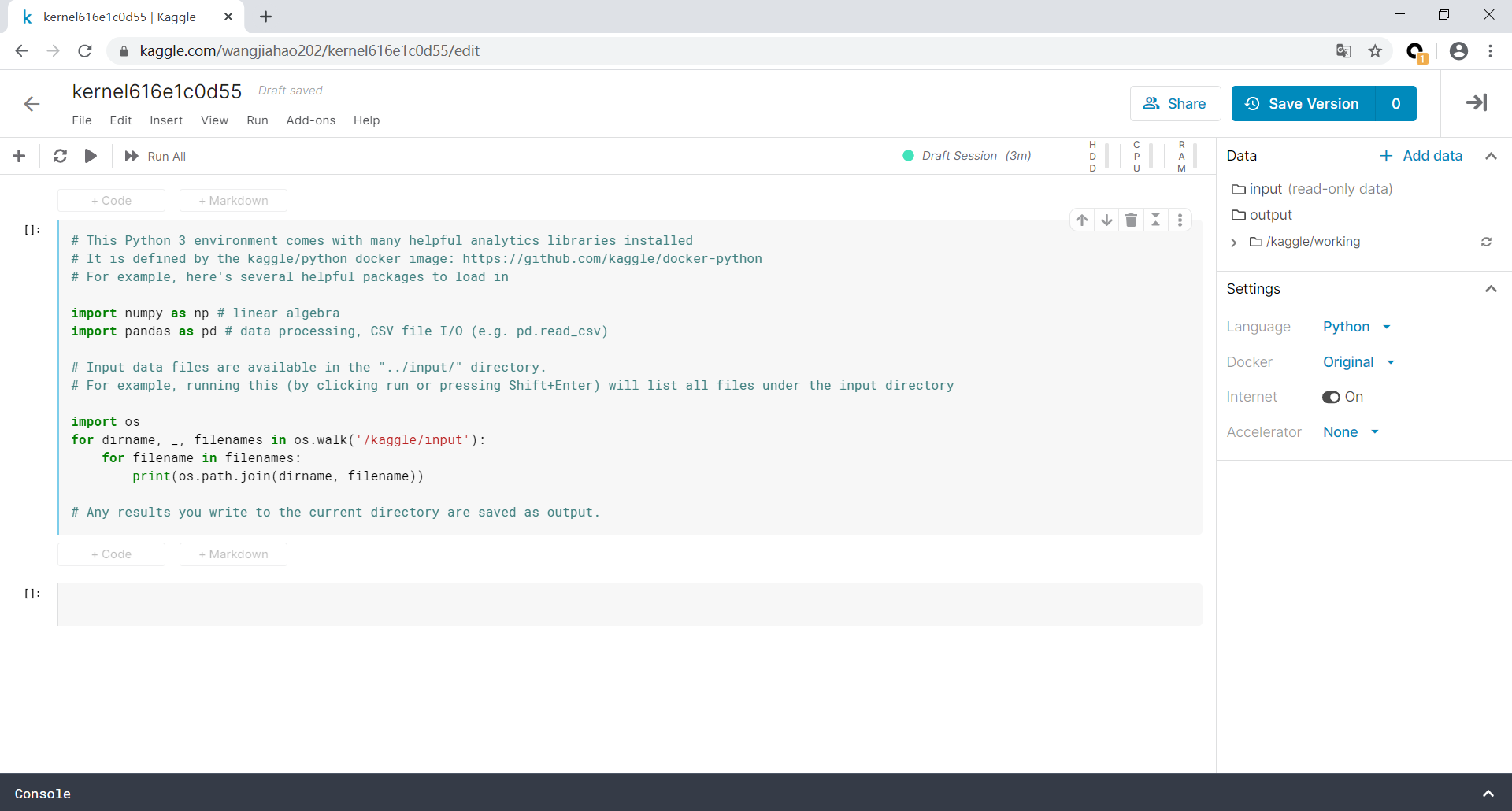Open the Chrome three-dot menu
1512x811 pixels.
[1491, 51]
